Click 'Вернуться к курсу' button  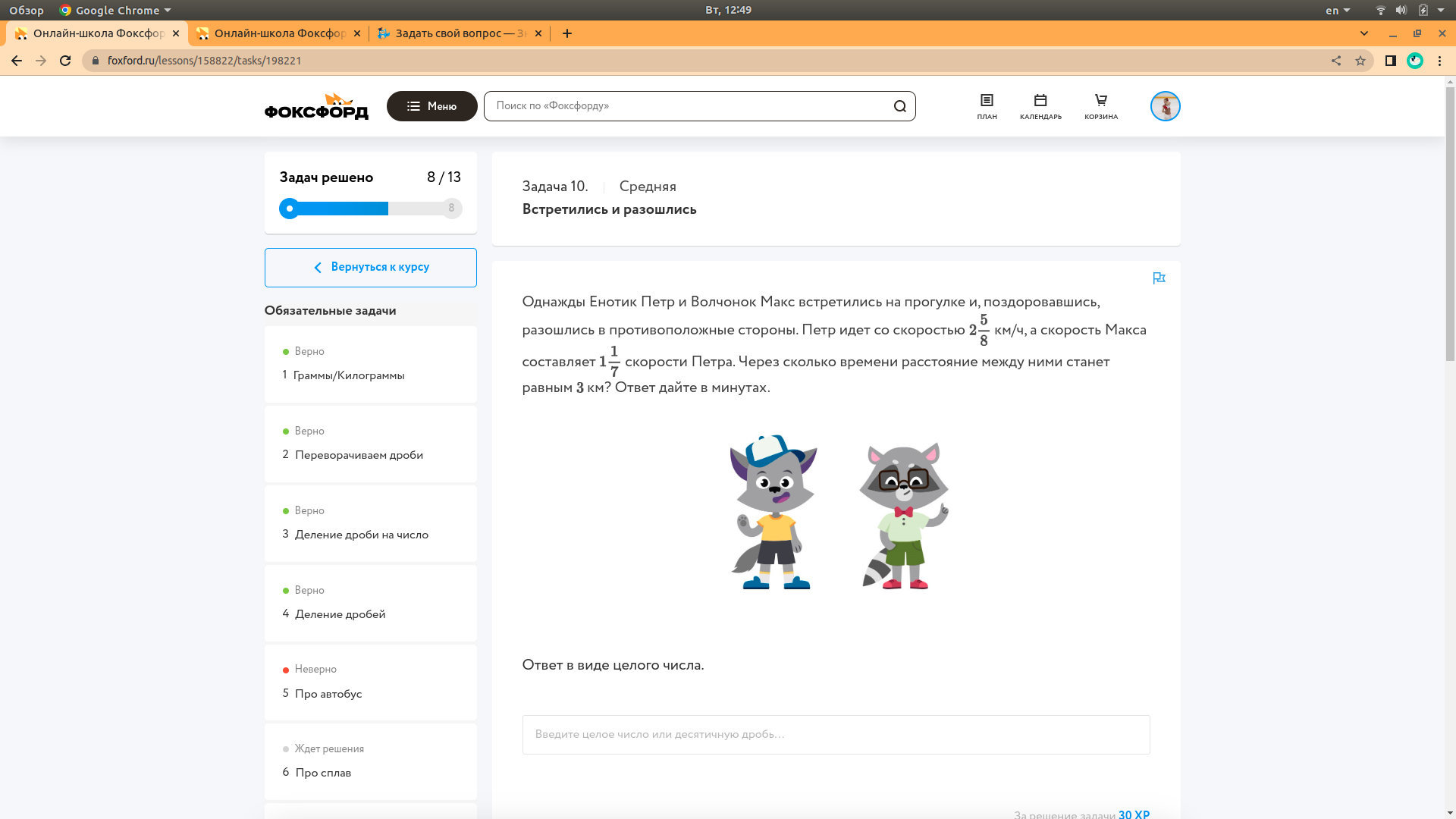[371, 268]
